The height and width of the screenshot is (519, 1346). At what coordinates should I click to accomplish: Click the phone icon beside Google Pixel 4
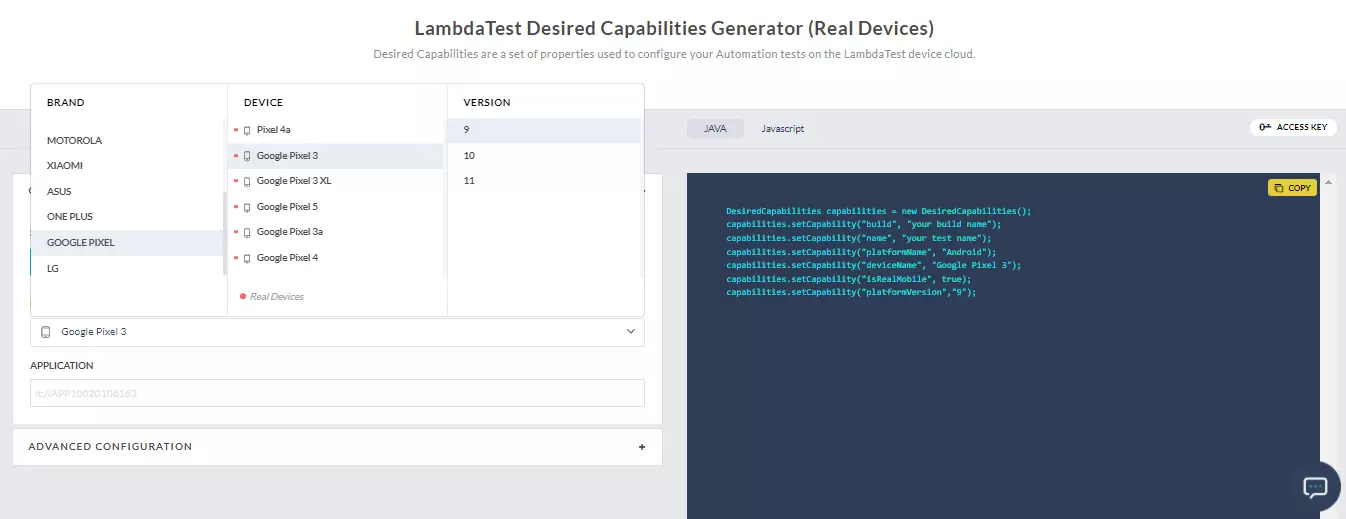(247, 258)
